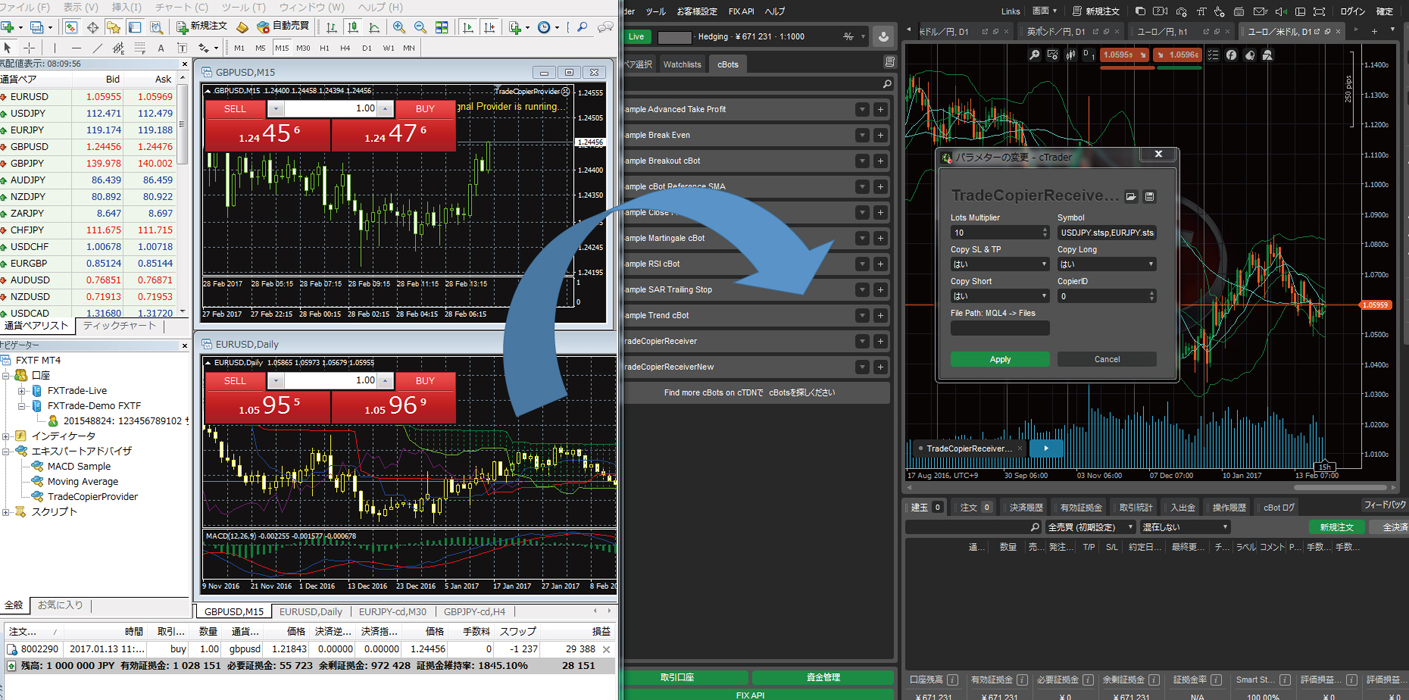Select TradeCopierProvider in the navigator
The width and height of the screenshot is (1409, 700).
pyautogui.click(x=92, y=496)
